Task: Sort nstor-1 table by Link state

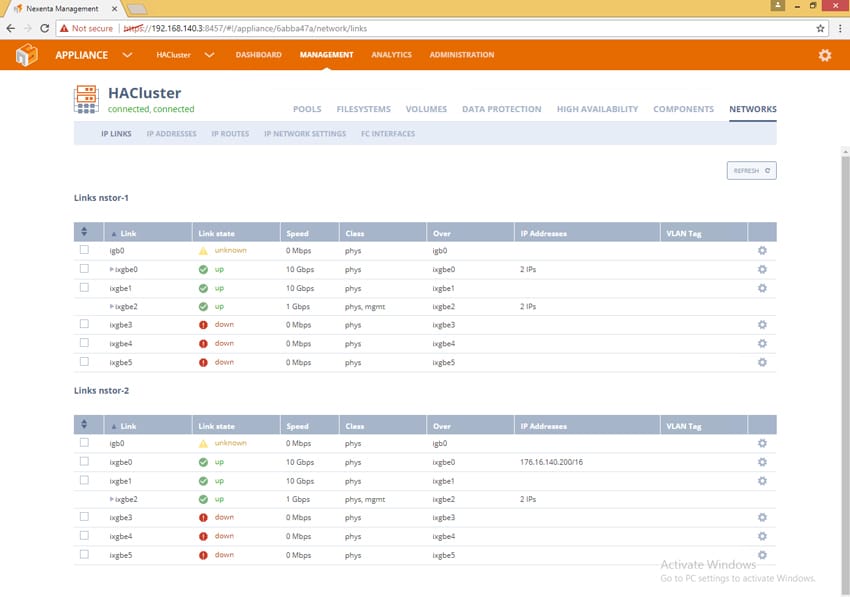Action: pyautogui.click(x=216, y=234)
